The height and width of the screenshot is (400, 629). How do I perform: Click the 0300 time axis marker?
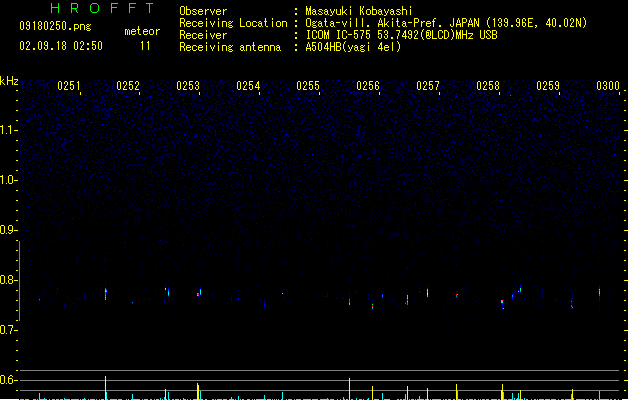pyautogui.click(x=608, y=86)
